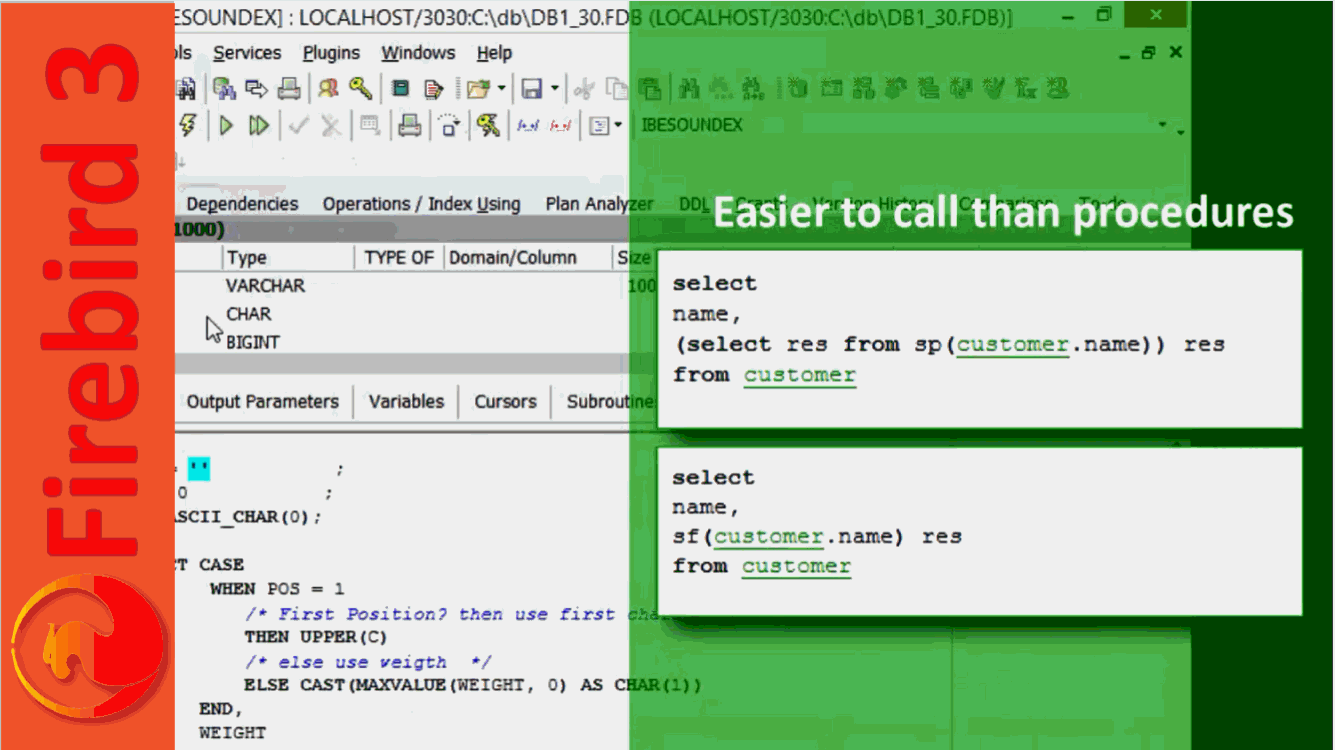Select the CHAR type cell
This screenshot has width=1335, height=750.
[249, 314]
